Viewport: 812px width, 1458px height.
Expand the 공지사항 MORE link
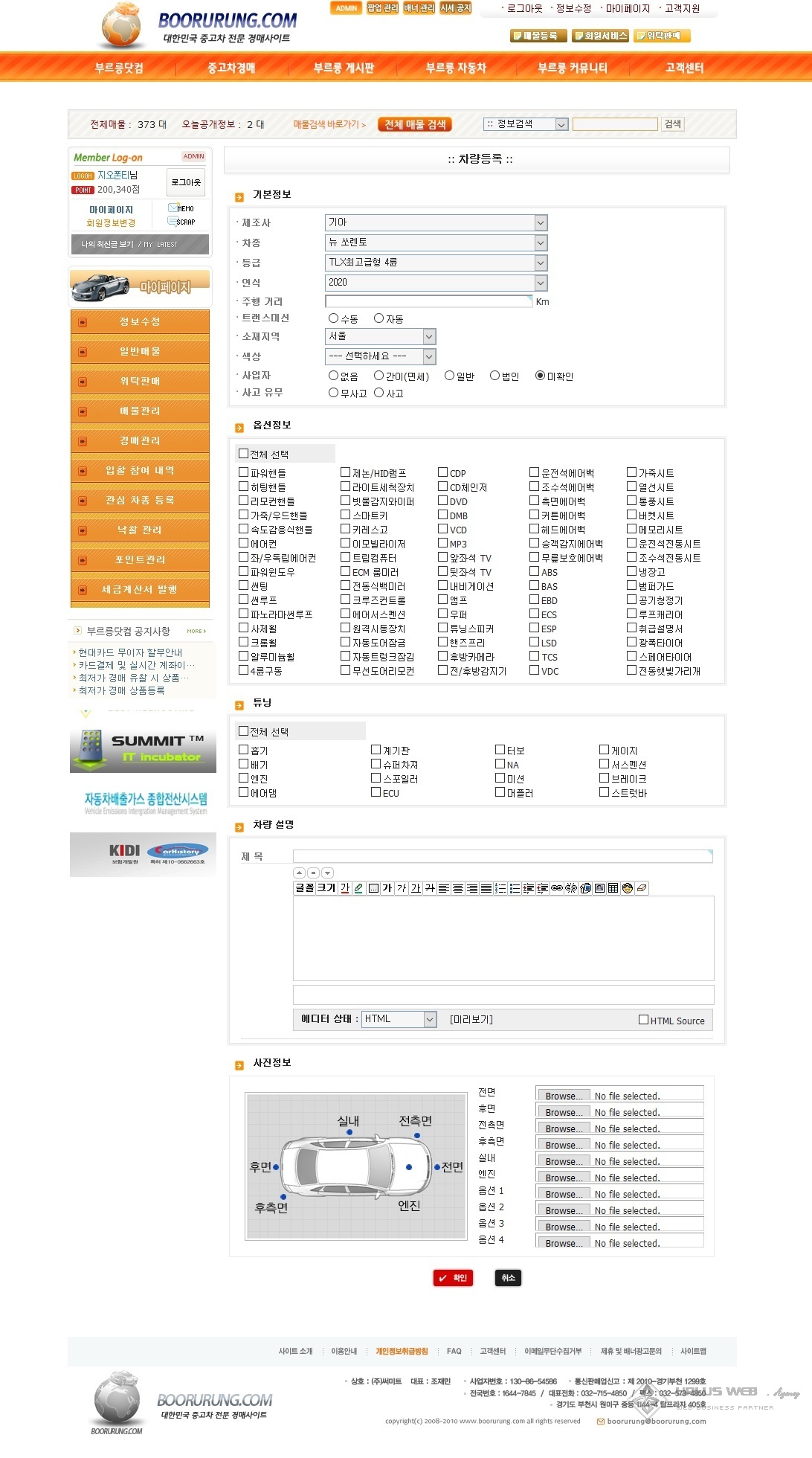pyautogui.click(x=196, y=631)
